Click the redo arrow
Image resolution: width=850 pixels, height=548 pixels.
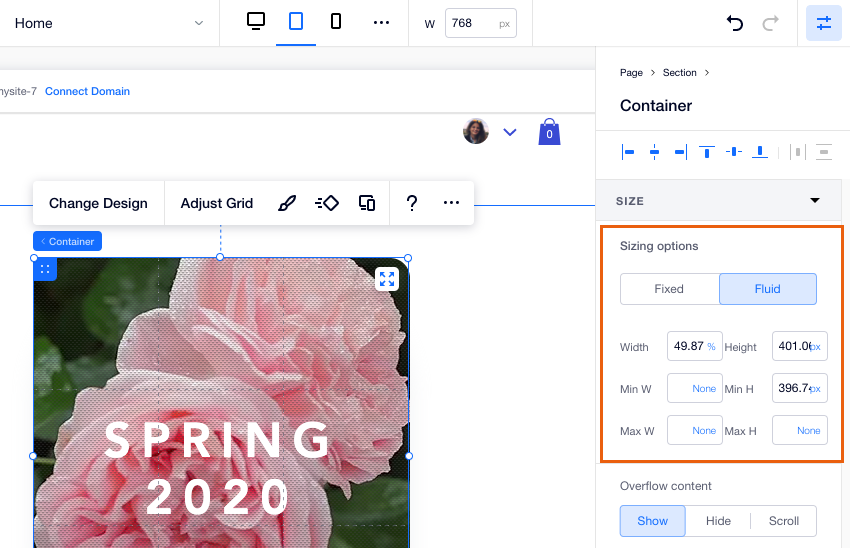tap(770, 23)
